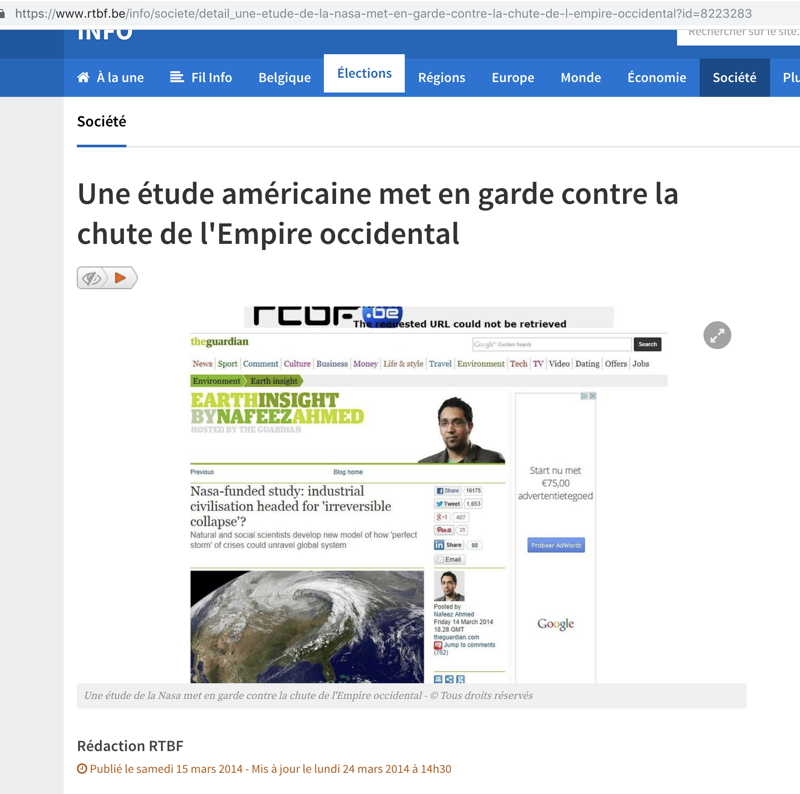Screen dimensions: 800x794
Task: Open the Fil Info news feed link
Action: point(211,78)
